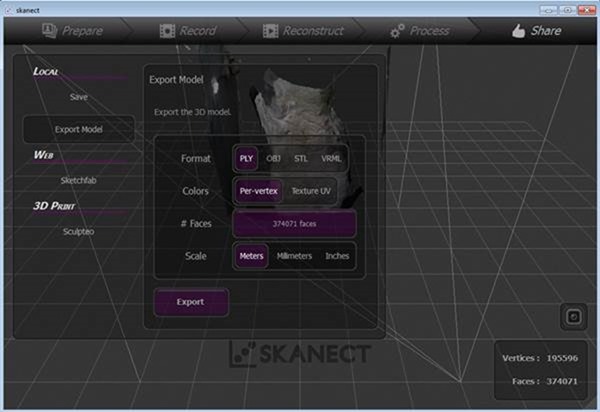Click the "Export the 3D model" description
This screenshot has width=600, height=412.
tap(192, 112)
